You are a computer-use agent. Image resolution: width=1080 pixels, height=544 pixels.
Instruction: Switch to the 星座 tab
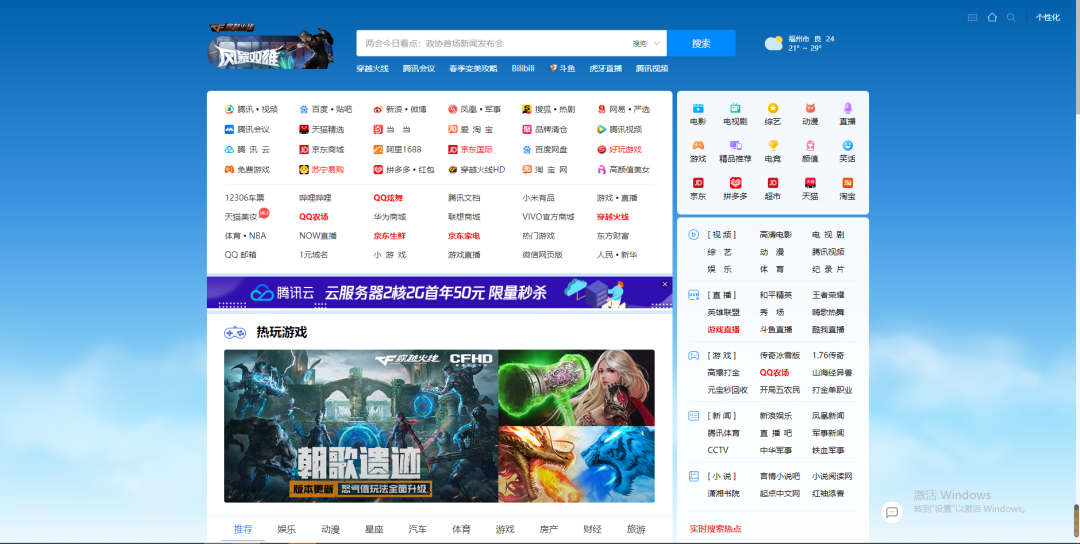coord(374,529)
